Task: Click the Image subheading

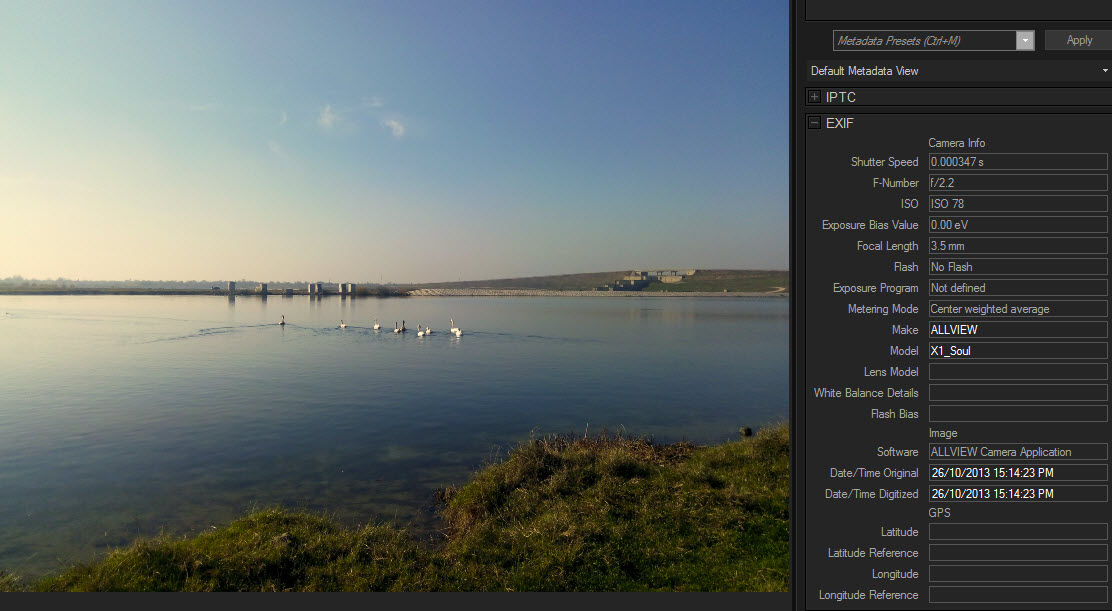Action: [943, 433]
